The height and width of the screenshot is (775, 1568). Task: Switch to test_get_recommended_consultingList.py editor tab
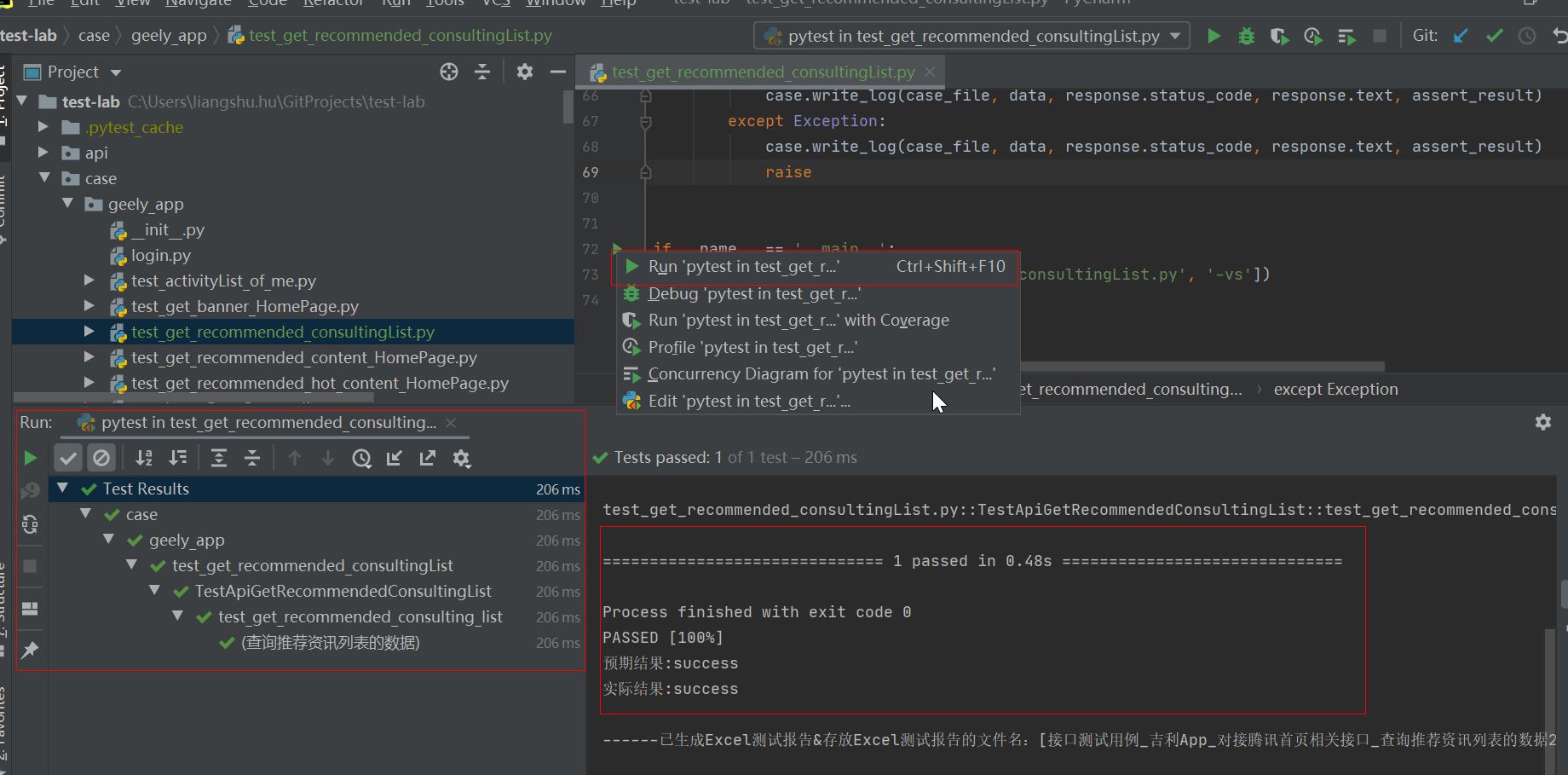pos(762,72)
